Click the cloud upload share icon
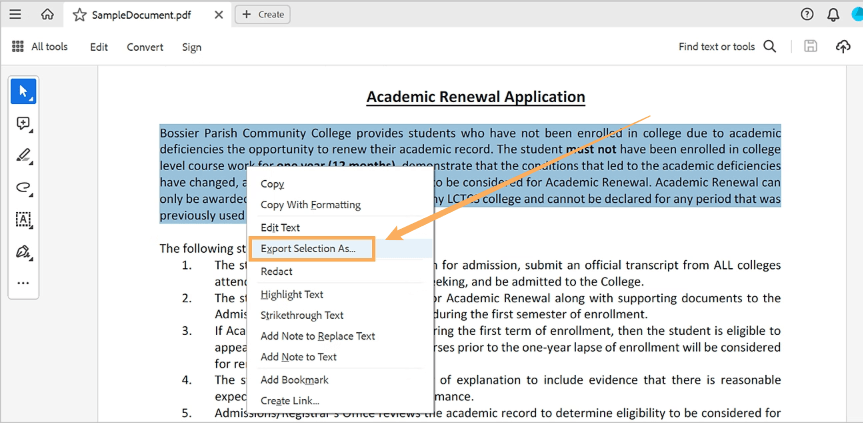 click(843, 47)
